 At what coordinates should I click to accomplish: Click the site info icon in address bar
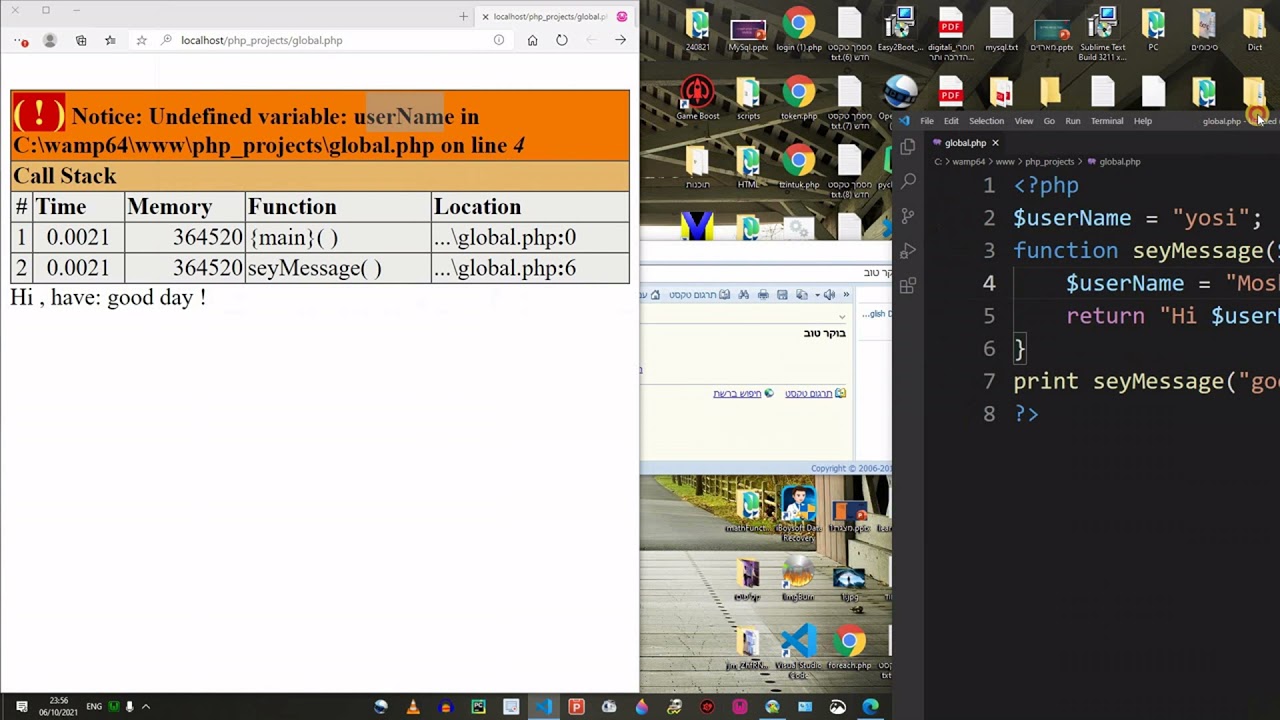click(x=498, y=40)
